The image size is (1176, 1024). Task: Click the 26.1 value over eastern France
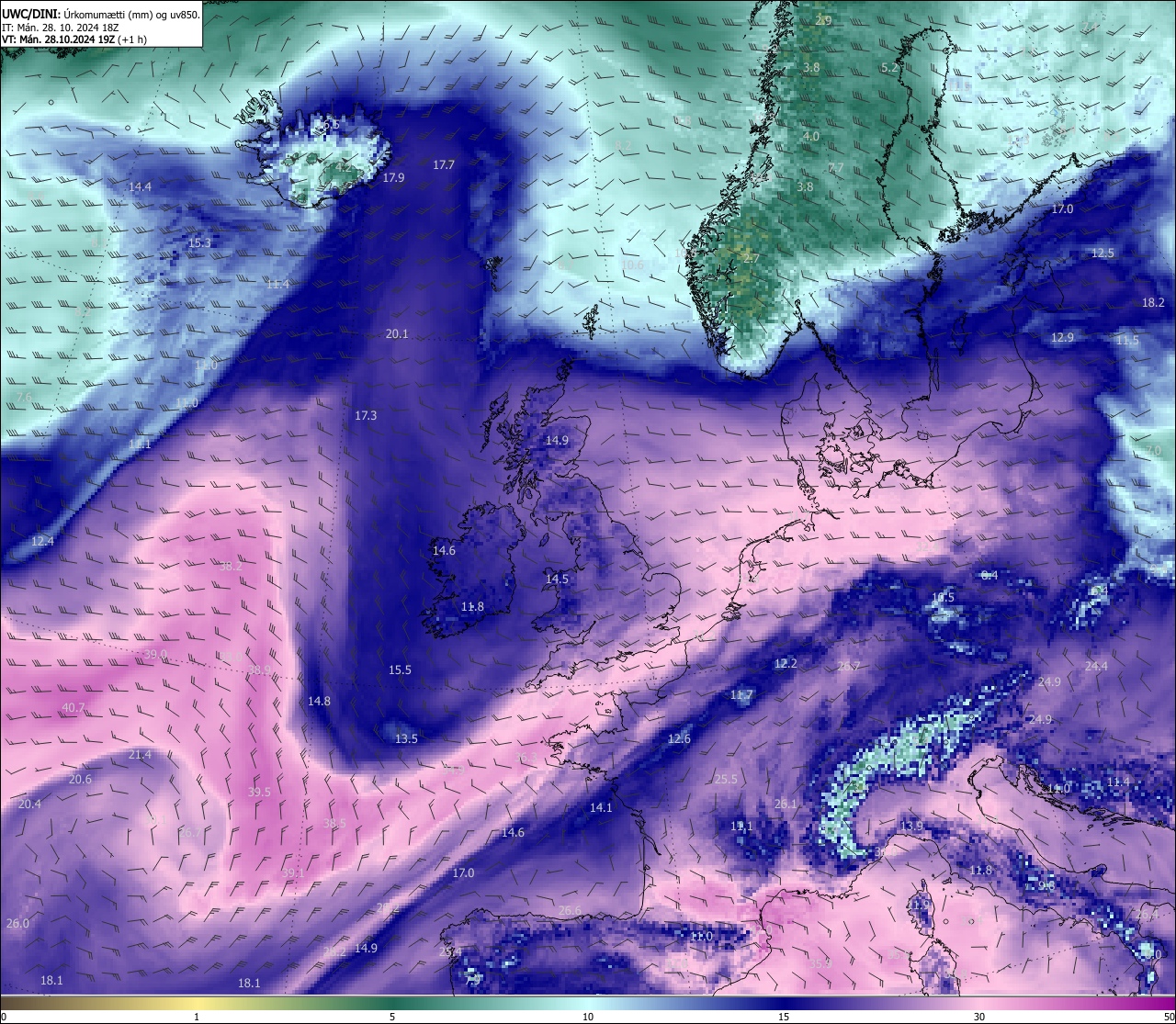786,804
